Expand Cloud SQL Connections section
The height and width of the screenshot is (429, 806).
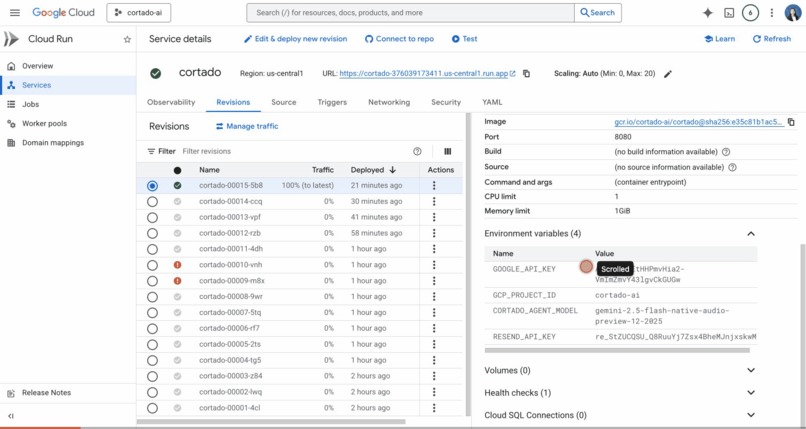click(751, 415)
